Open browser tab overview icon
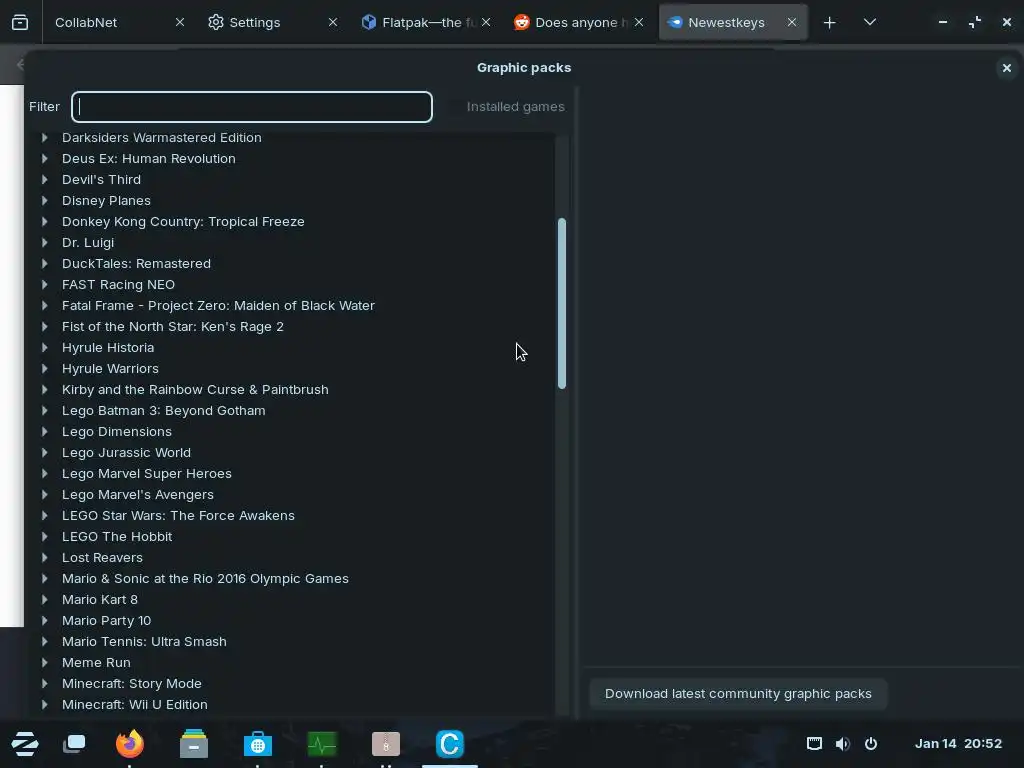 (20, 22)
